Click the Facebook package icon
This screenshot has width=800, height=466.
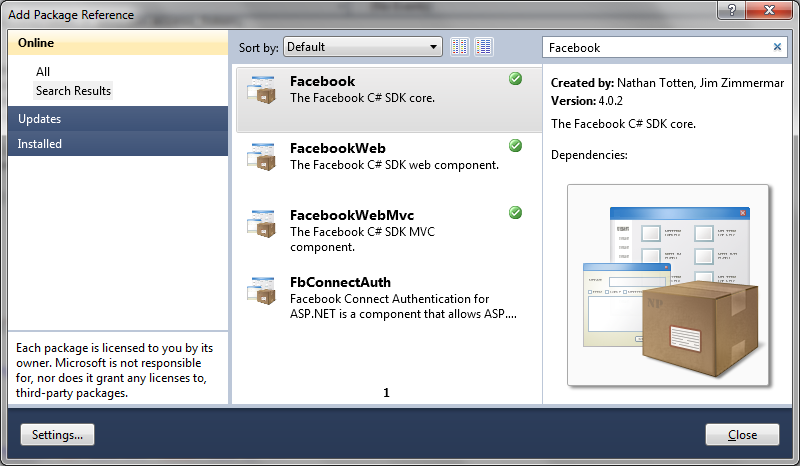click(261, 89)
